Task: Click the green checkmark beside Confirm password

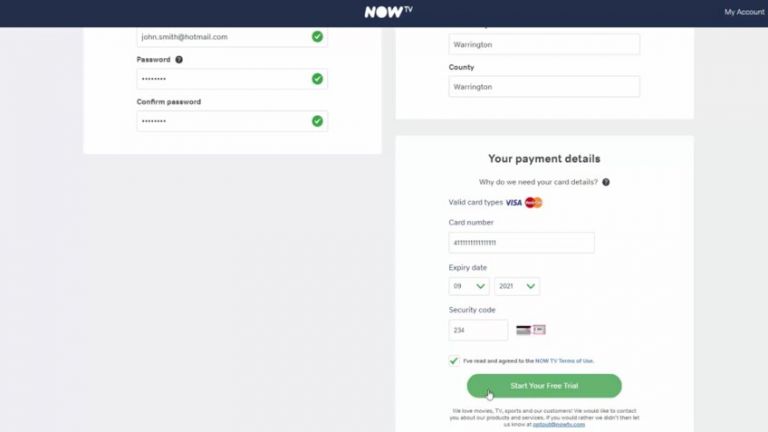Action: pos(317,121)
